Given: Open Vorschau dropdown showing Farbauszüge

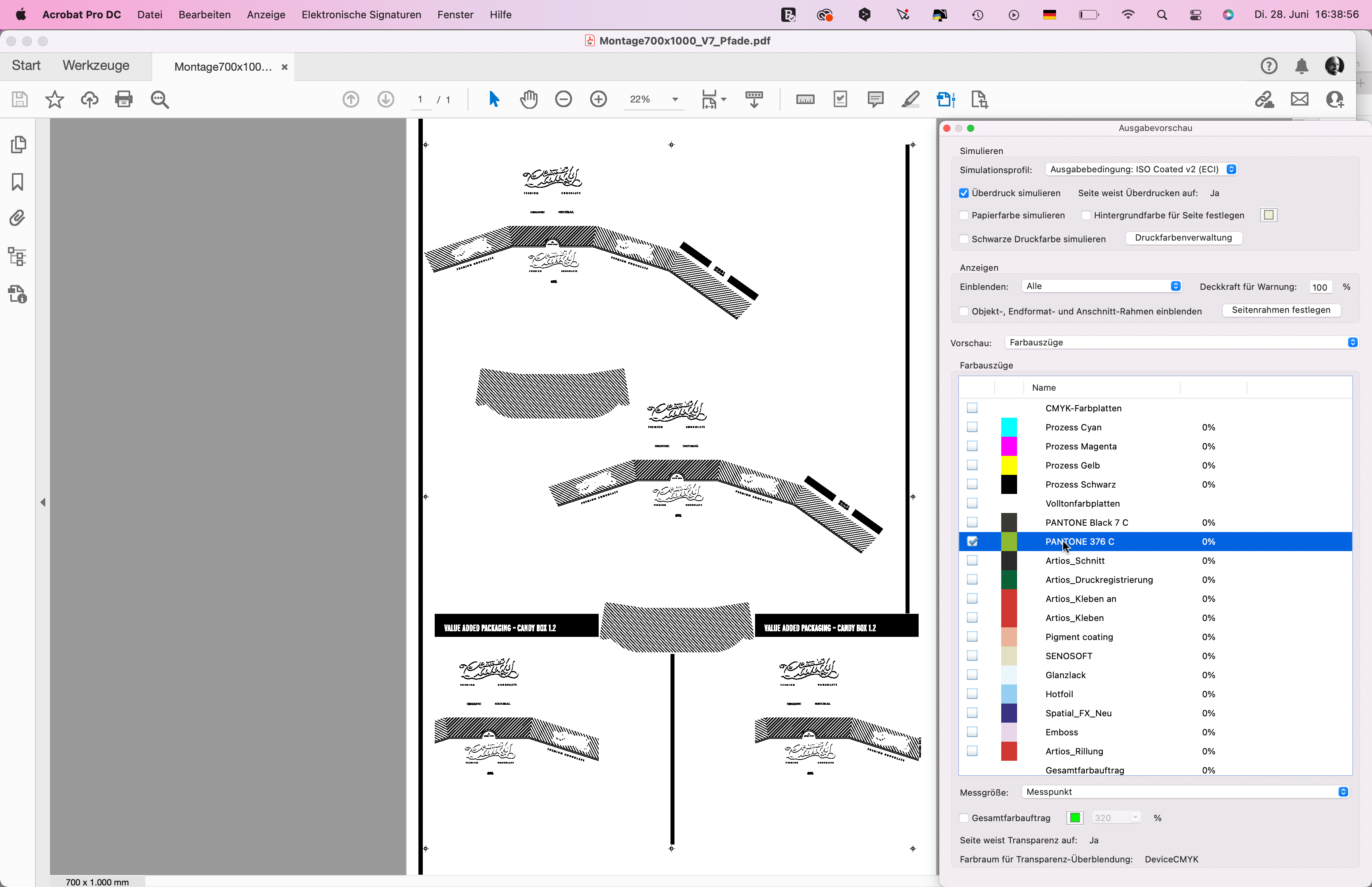Looking at the screenshot, I should 1181,343.
